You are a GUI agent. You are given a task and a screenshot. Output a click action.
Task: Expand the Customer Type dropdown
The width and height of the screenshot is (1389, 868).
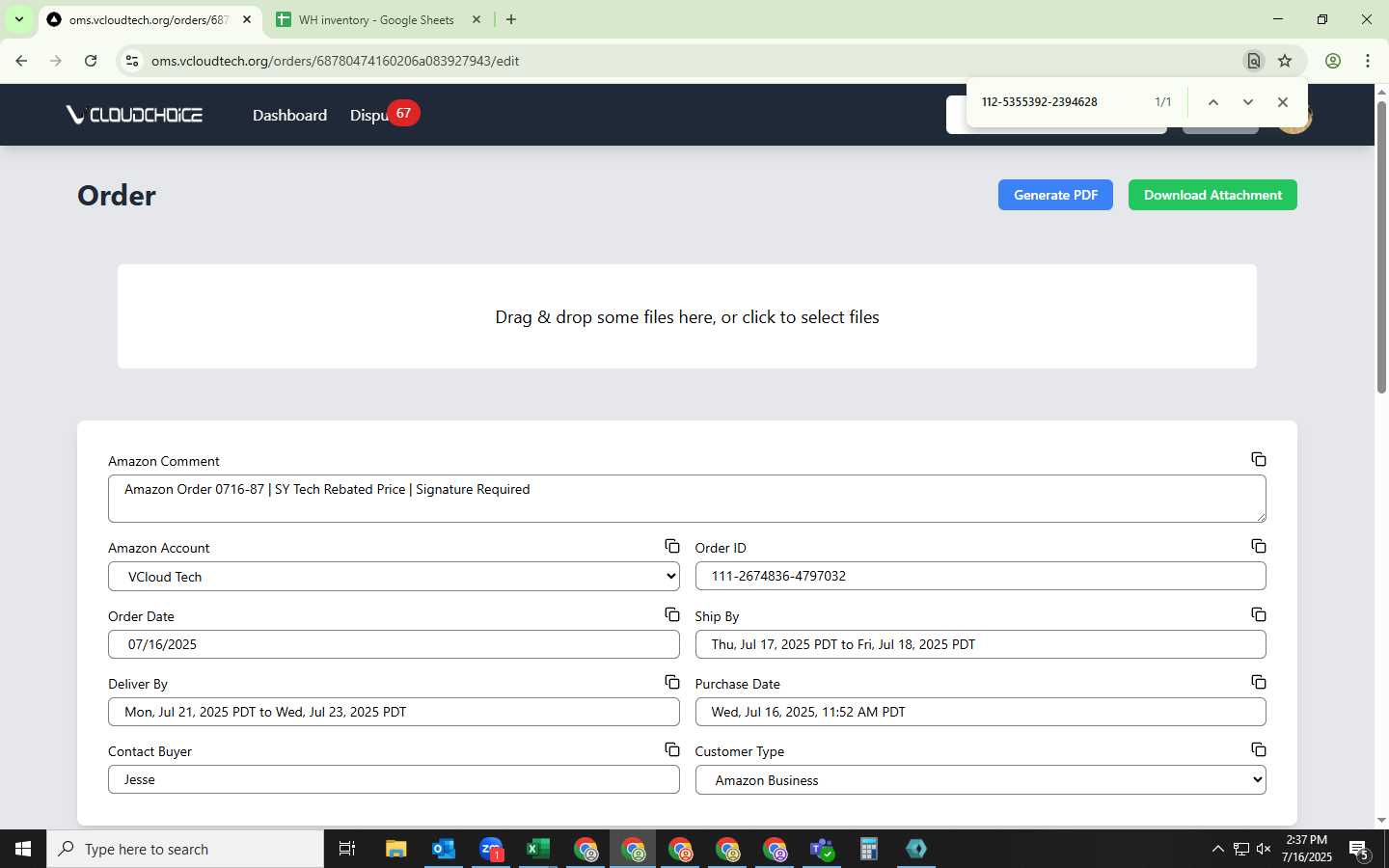pos(980,780)
